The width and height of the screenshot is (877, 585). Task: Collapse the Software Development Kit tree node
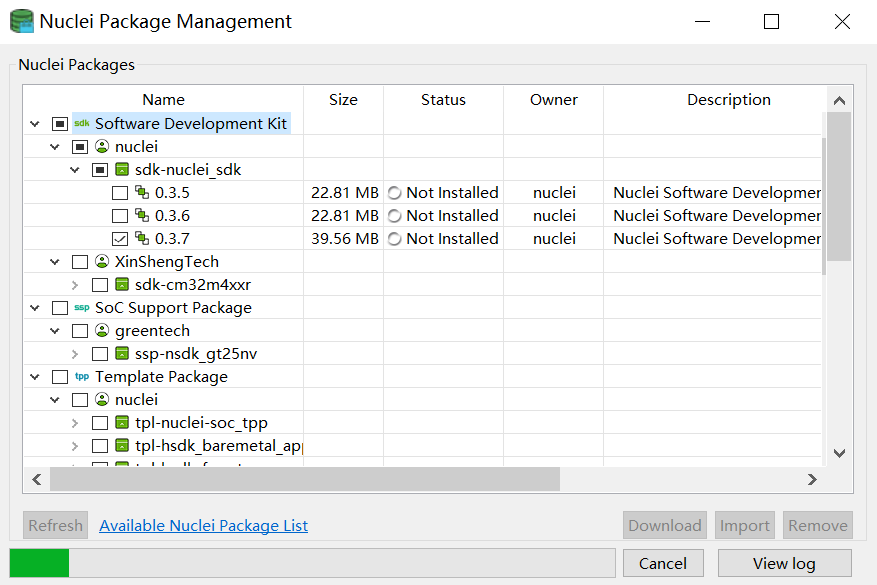click(x=35, y=124)
